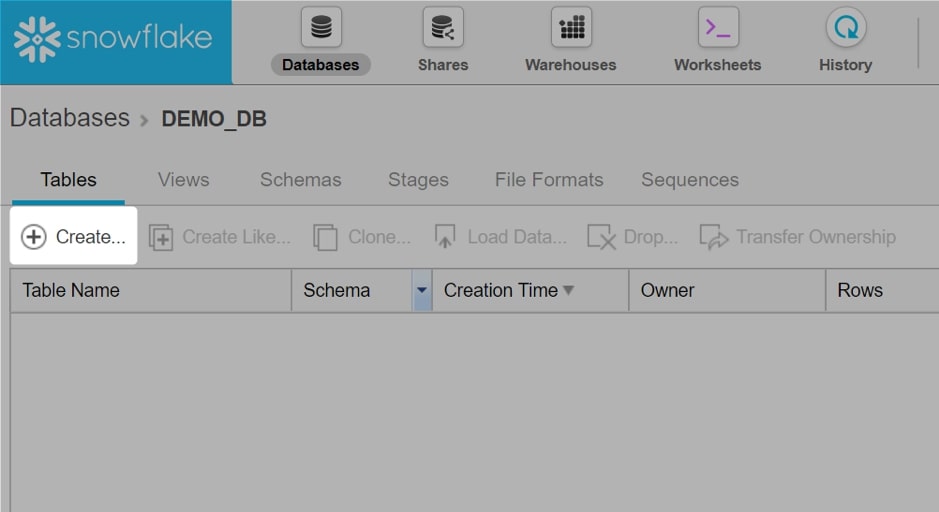Go back via Databases breadcrumb link
Image resolution: width=939 pixels, height=512 pixels.
click(x=70, y=117)
